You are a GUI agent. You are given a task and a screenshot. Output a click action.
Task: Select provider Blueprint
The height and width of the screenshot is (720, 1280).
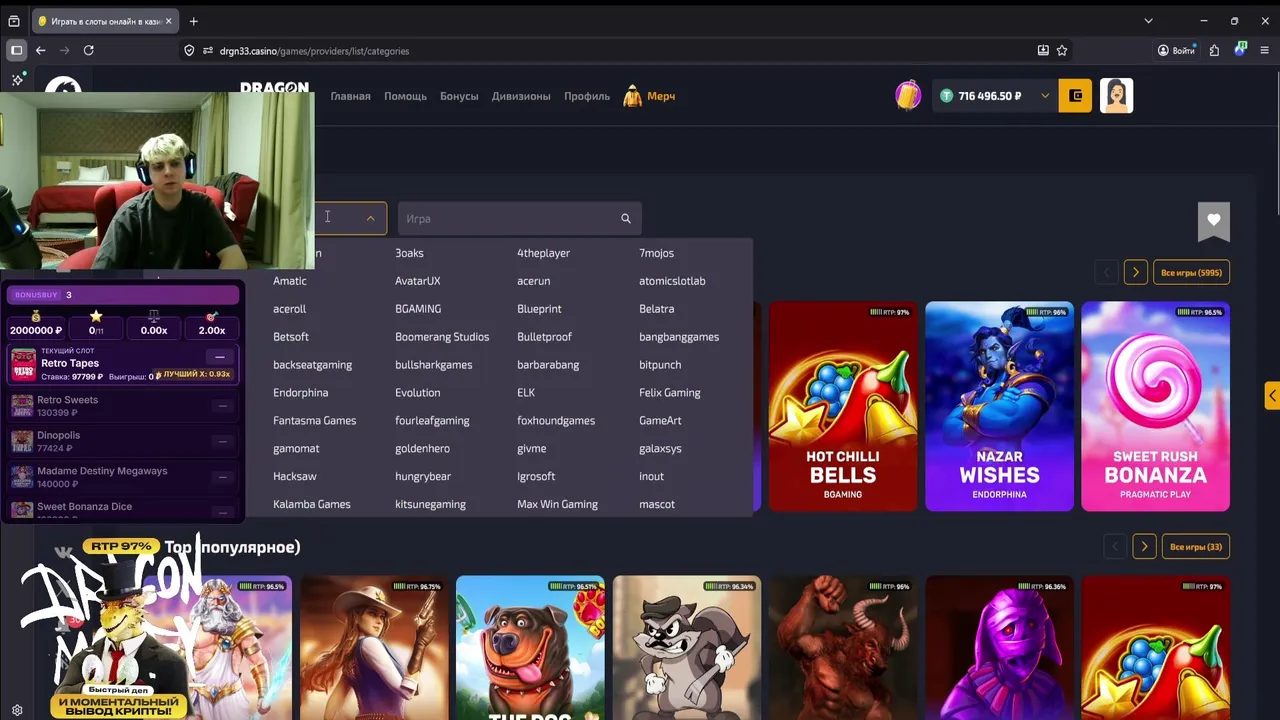[539, 309]
